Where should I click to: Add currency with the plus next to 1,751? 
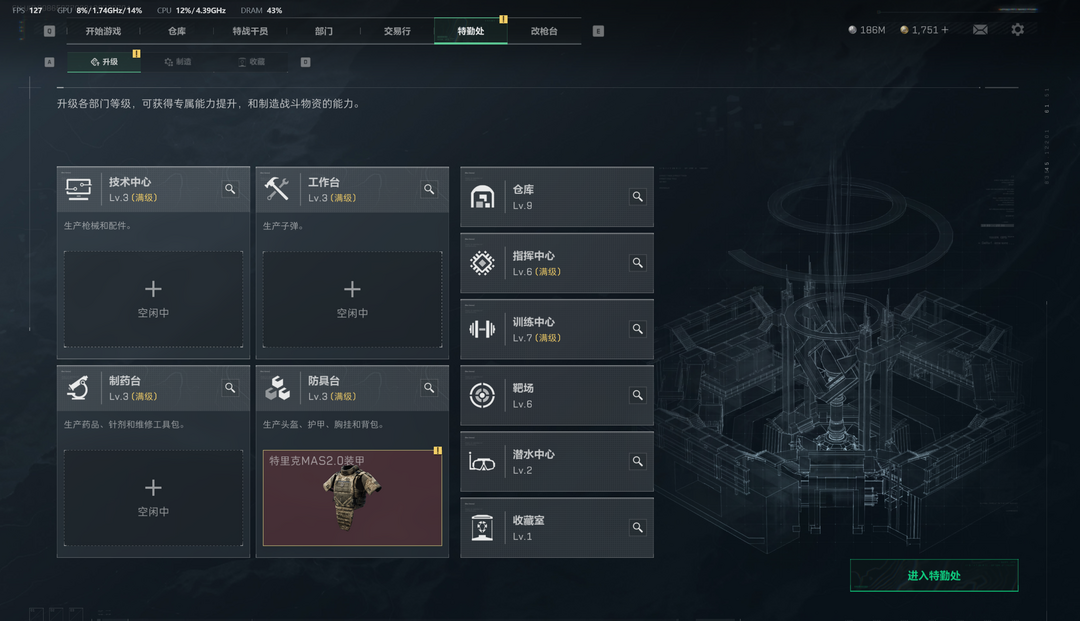point(944,30)
